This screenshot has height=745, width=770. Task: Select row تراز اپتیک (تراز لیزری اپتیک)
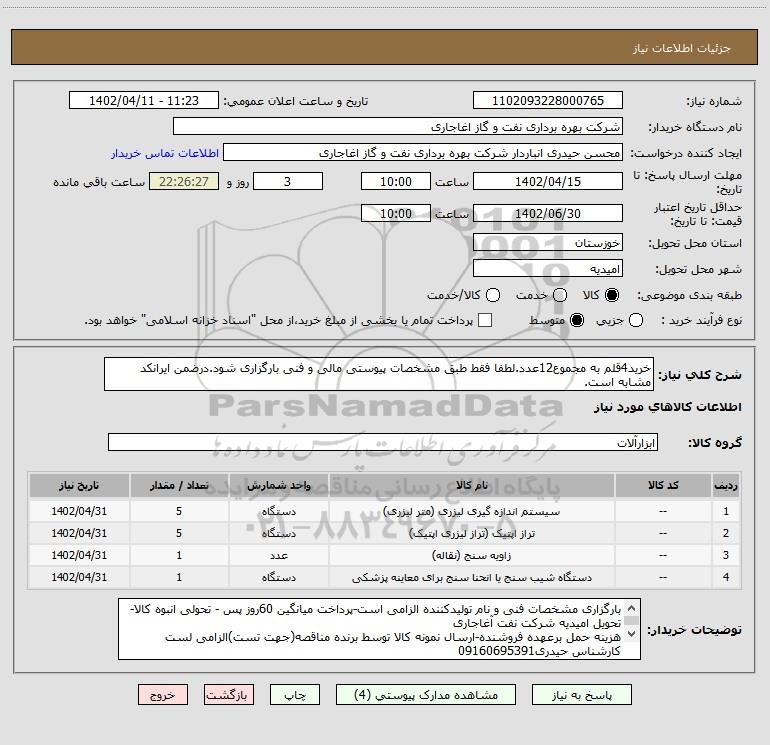pos(385,533)
